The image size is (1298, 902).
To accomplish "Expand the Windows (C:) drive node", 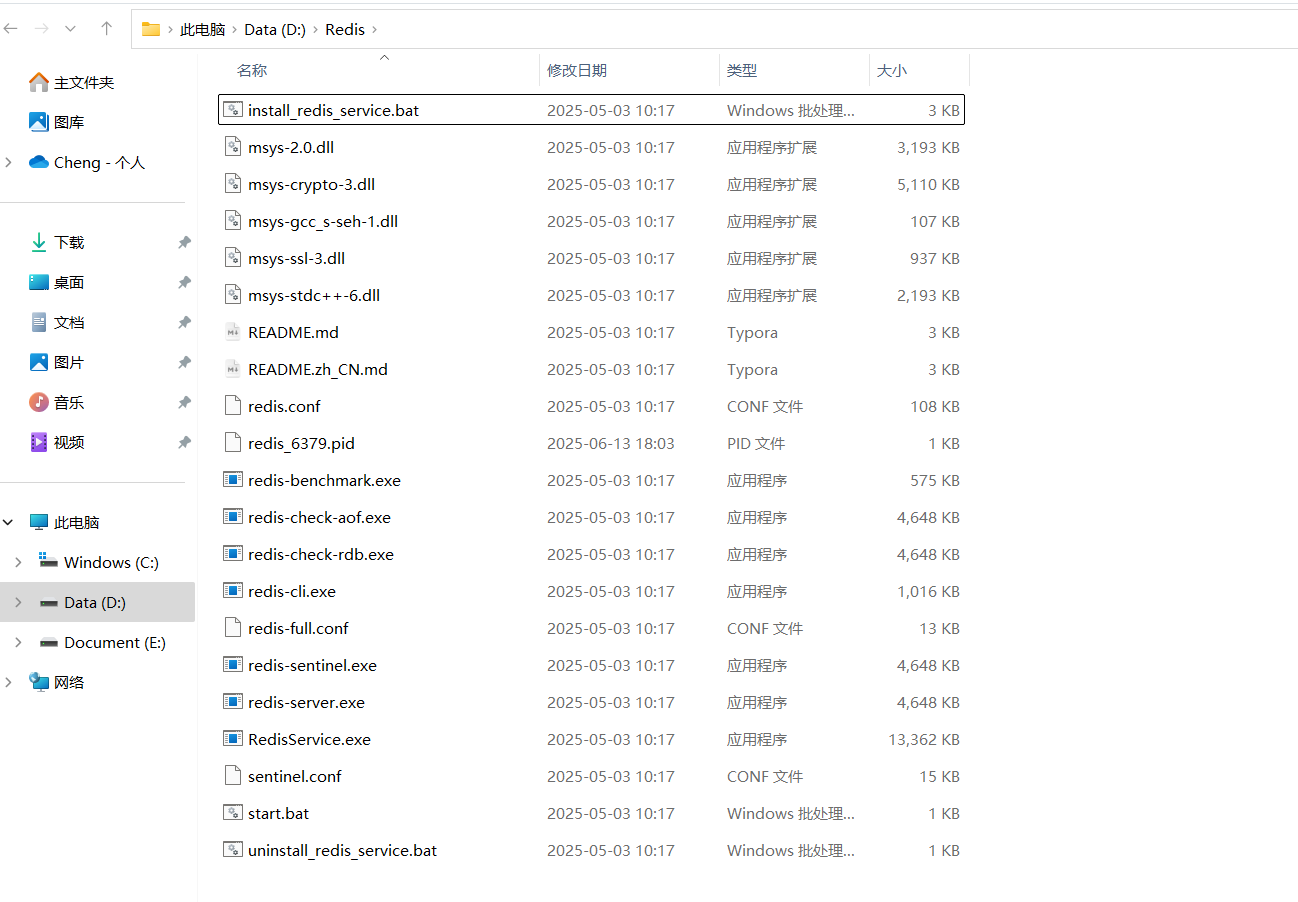I will tap(19, 562).
